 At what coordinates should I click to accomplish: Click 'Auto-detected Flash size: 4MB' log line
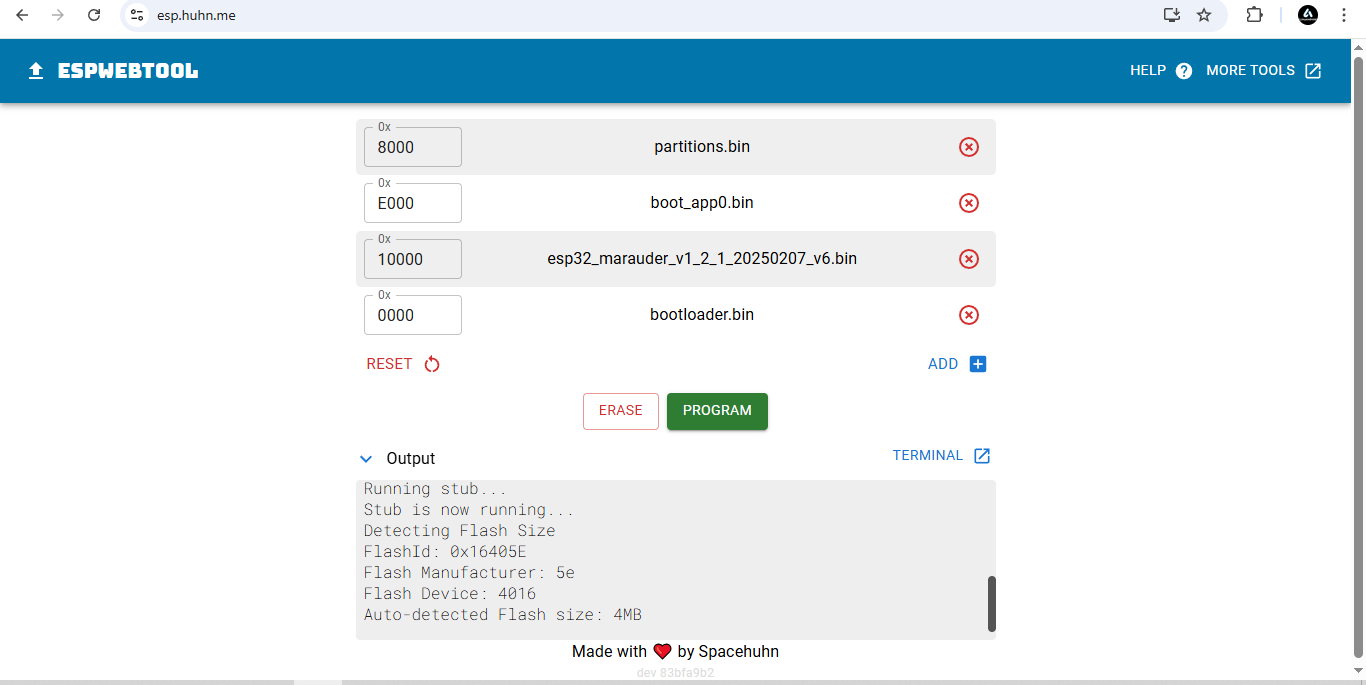[x=503, y=615]
